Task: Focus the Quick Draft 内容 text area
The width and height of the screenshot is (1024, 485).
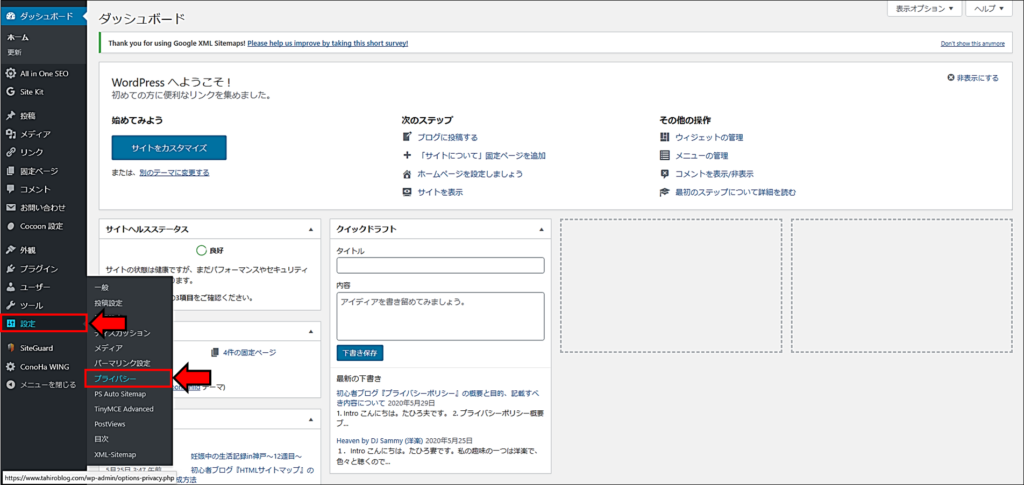Action: click(440, 316)
